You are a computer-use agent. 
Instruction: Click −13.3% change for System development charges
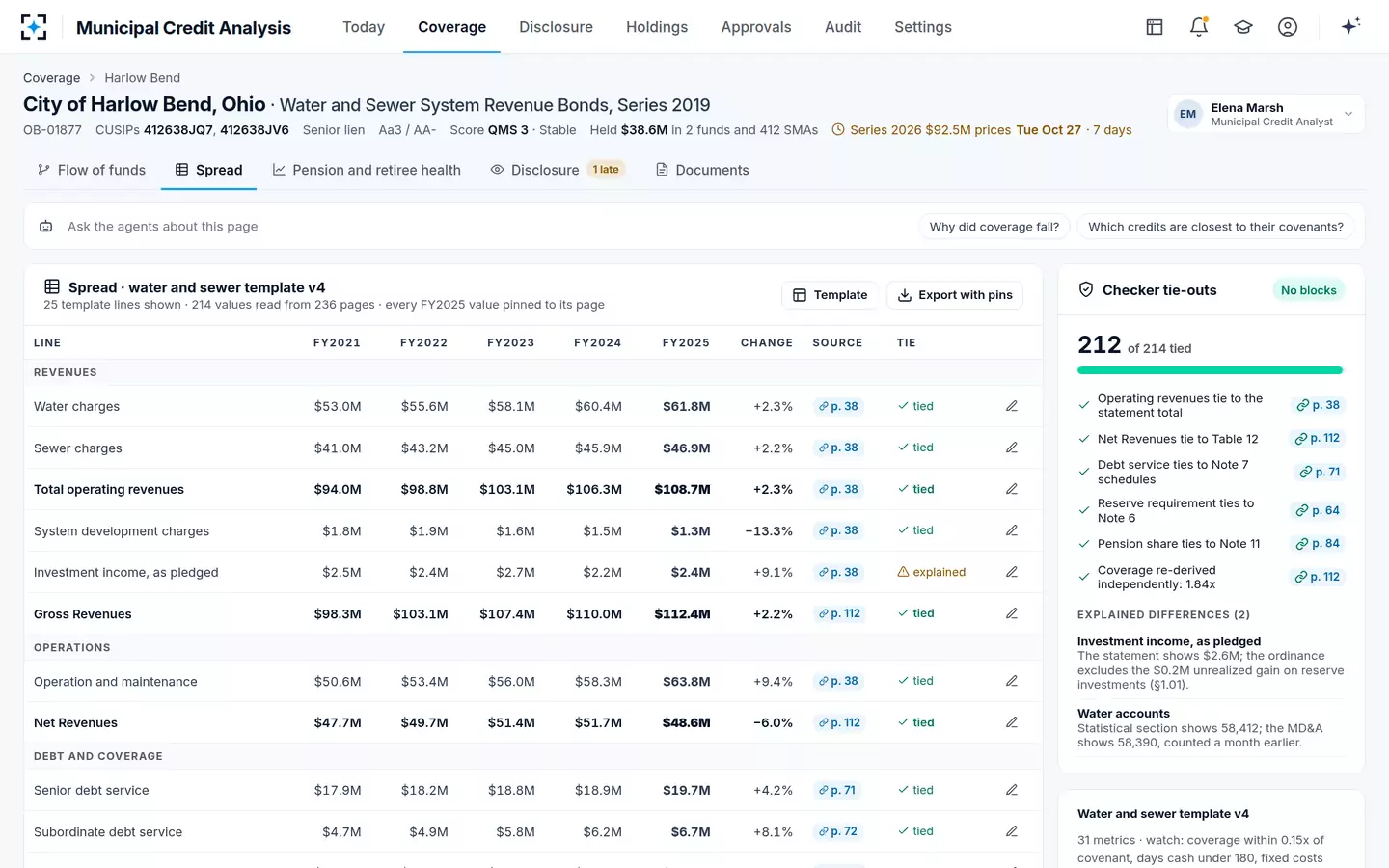point(769,530)
